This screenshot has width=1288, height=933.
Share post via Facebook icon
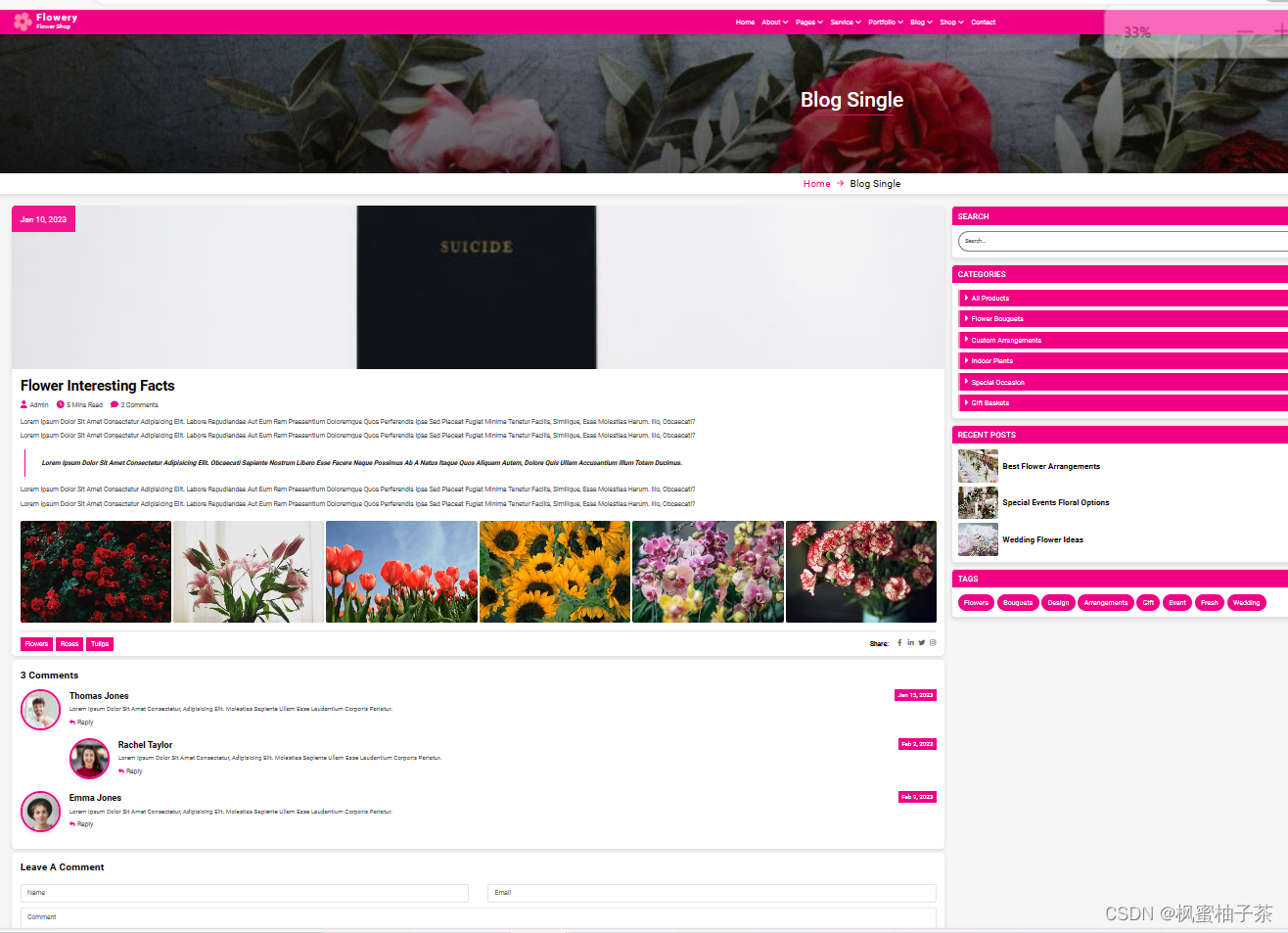(x=899, y=643)
